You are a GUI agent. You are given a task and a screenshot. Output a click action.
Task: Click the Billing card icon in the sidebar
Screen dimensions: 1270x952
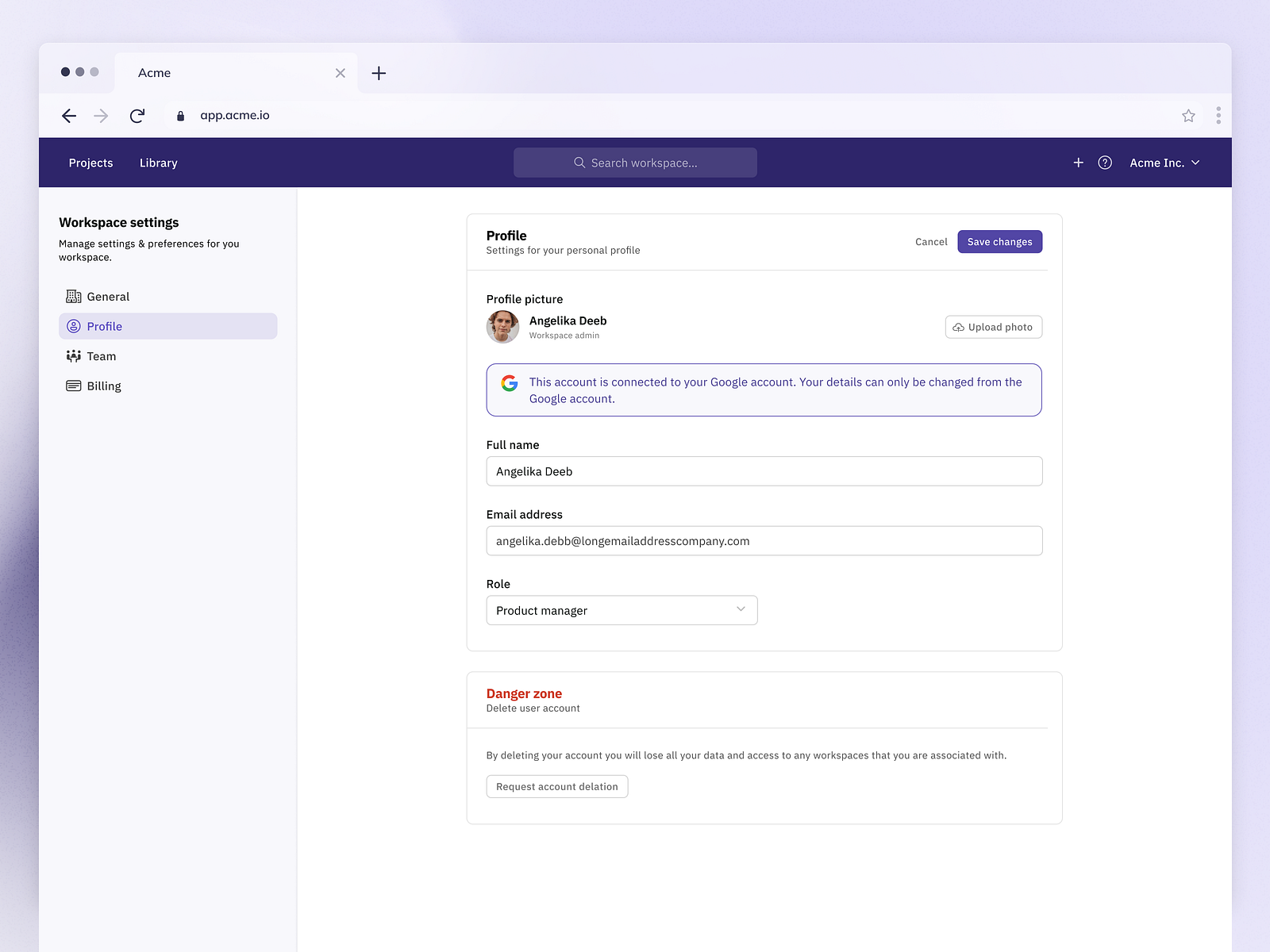click(x=73, y=386)
